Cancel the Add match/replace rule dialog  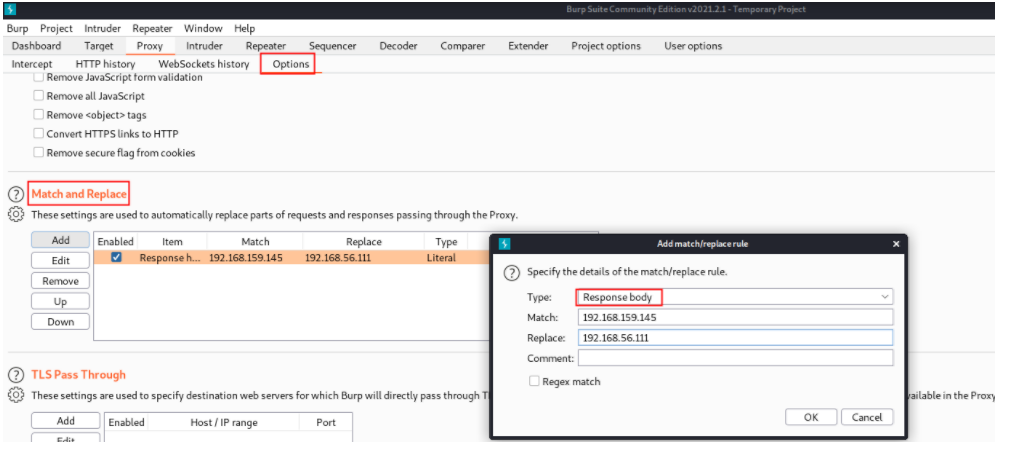[x=867, y=417]
